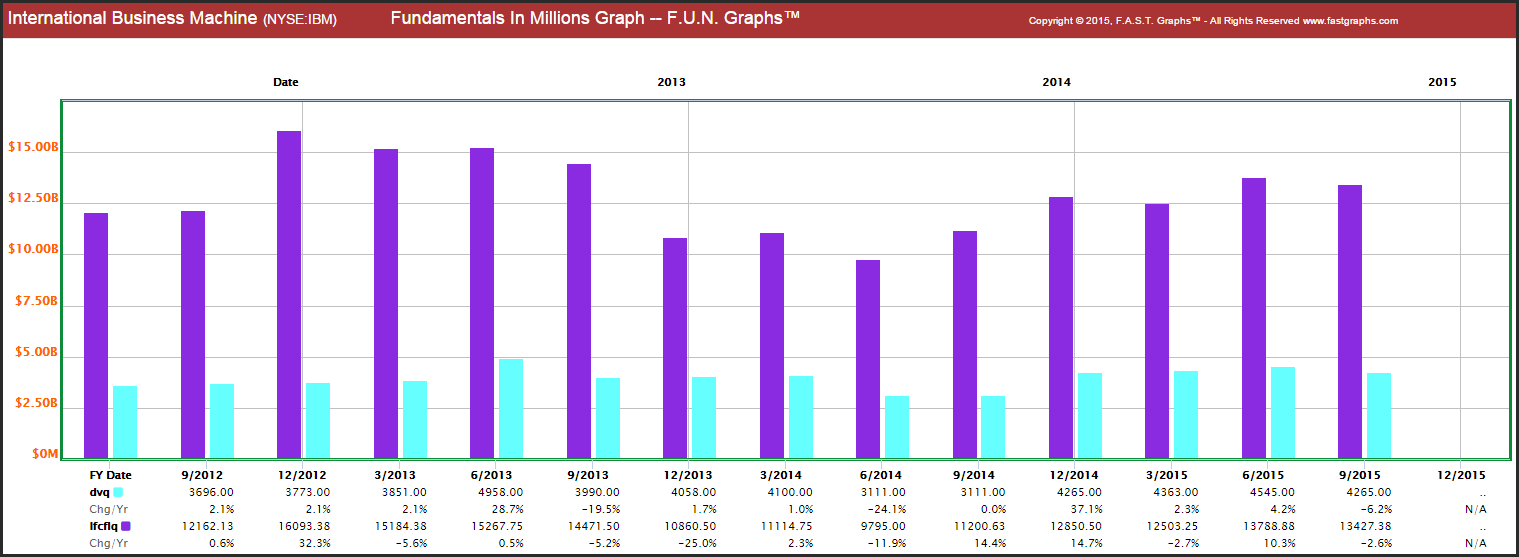Click the 2013 year label above chart

672,82
